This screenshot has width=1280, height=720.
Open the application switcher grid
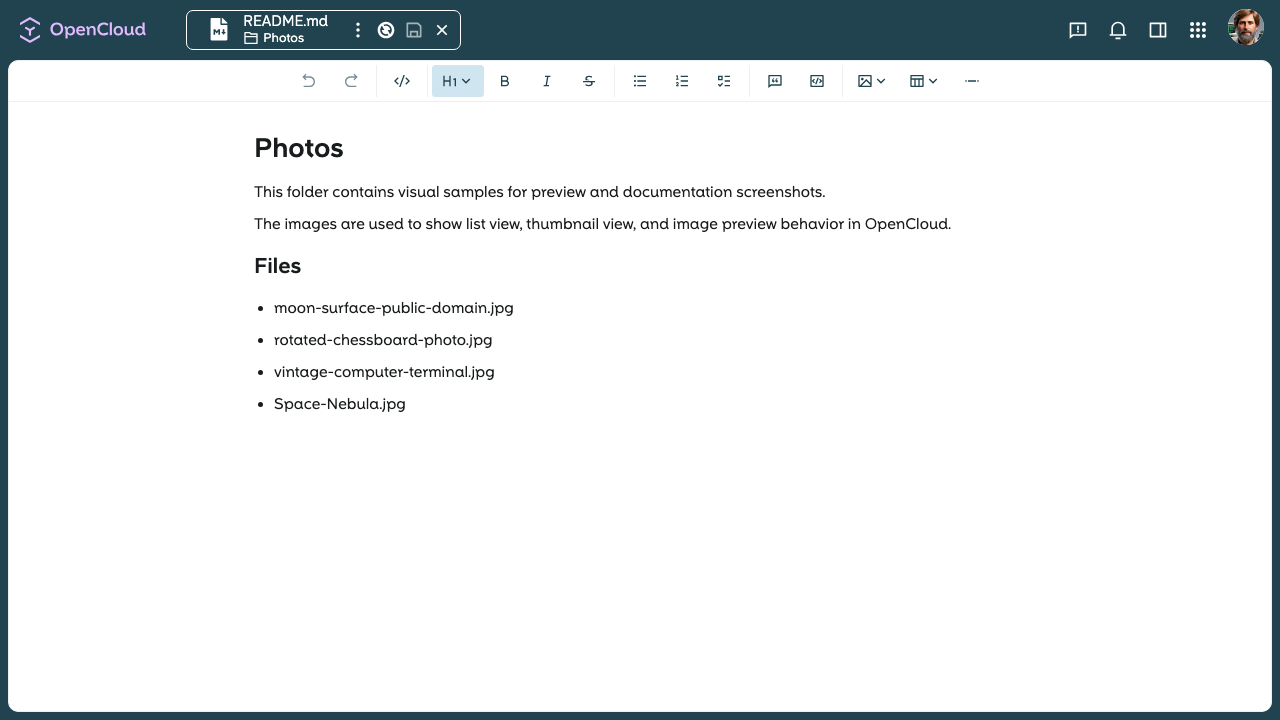pyautogui.click(x=1198, y=30)
